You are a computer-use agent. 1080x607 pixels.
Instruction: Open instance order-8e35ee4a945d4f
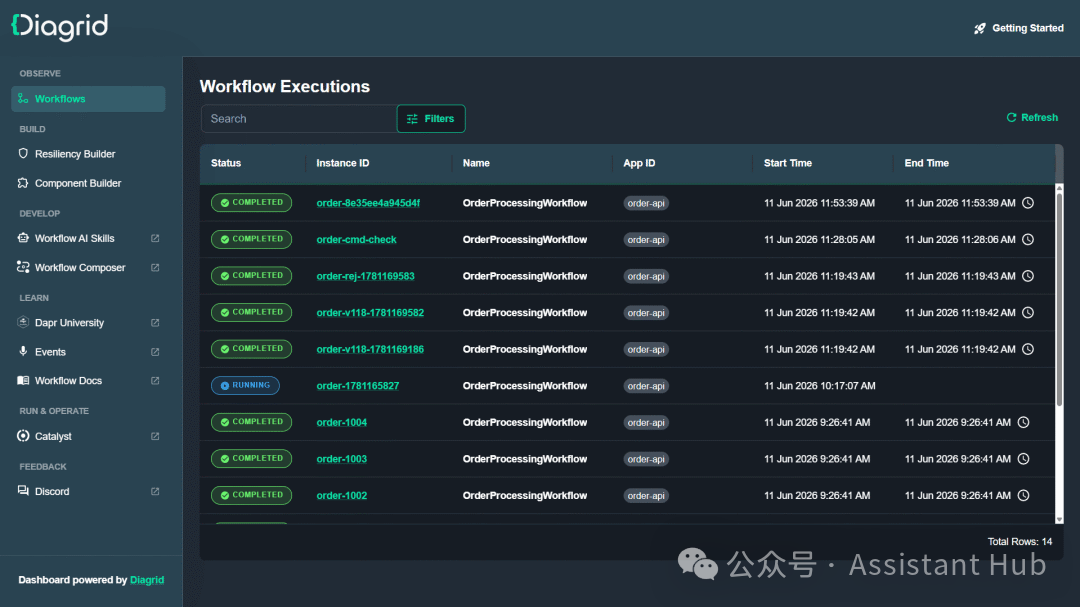(368, 203)
